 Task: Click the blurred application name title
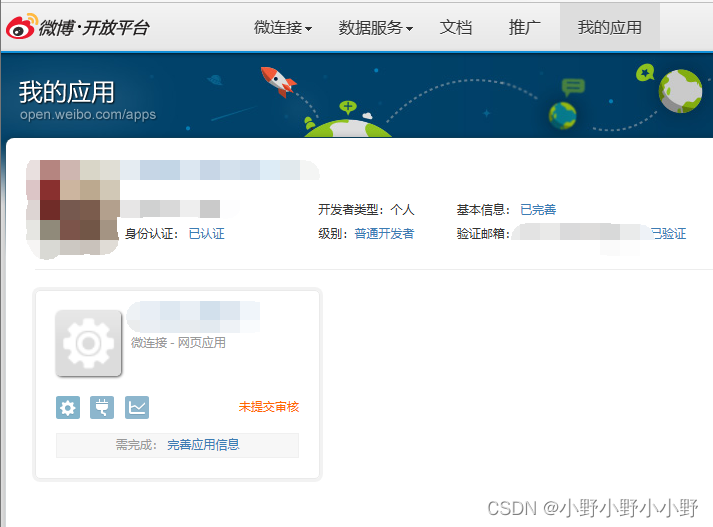tap(194, 316)
